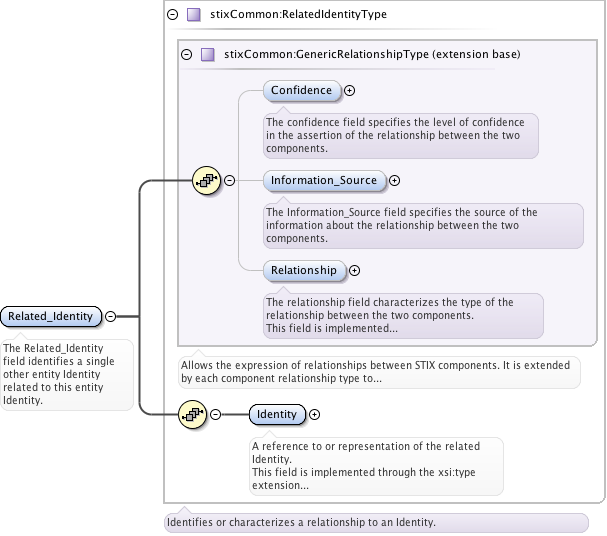Click the stixCommon:RelatedIdentityType title text
Image resolution: width=607 pixels, height=536 pixels.
pyautogui.click(x=299, y=15)
